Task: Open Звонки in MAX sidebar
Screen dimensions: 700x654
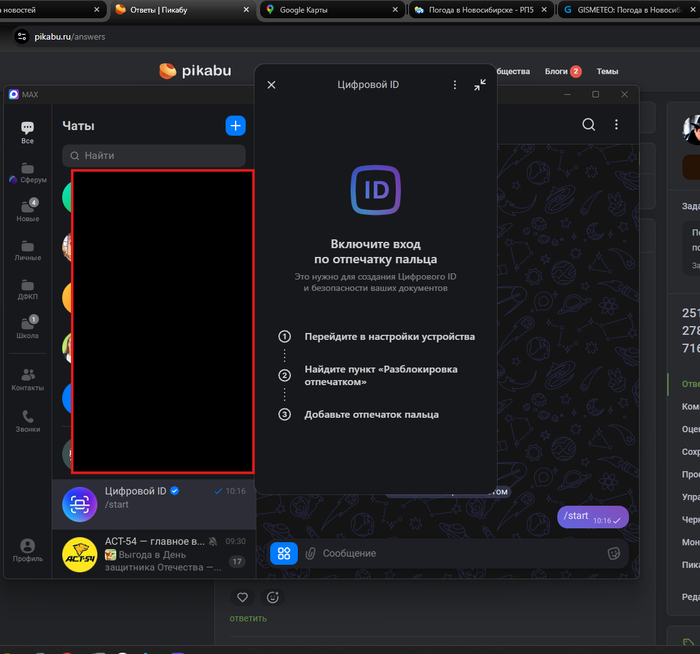Action: [27, 421]
